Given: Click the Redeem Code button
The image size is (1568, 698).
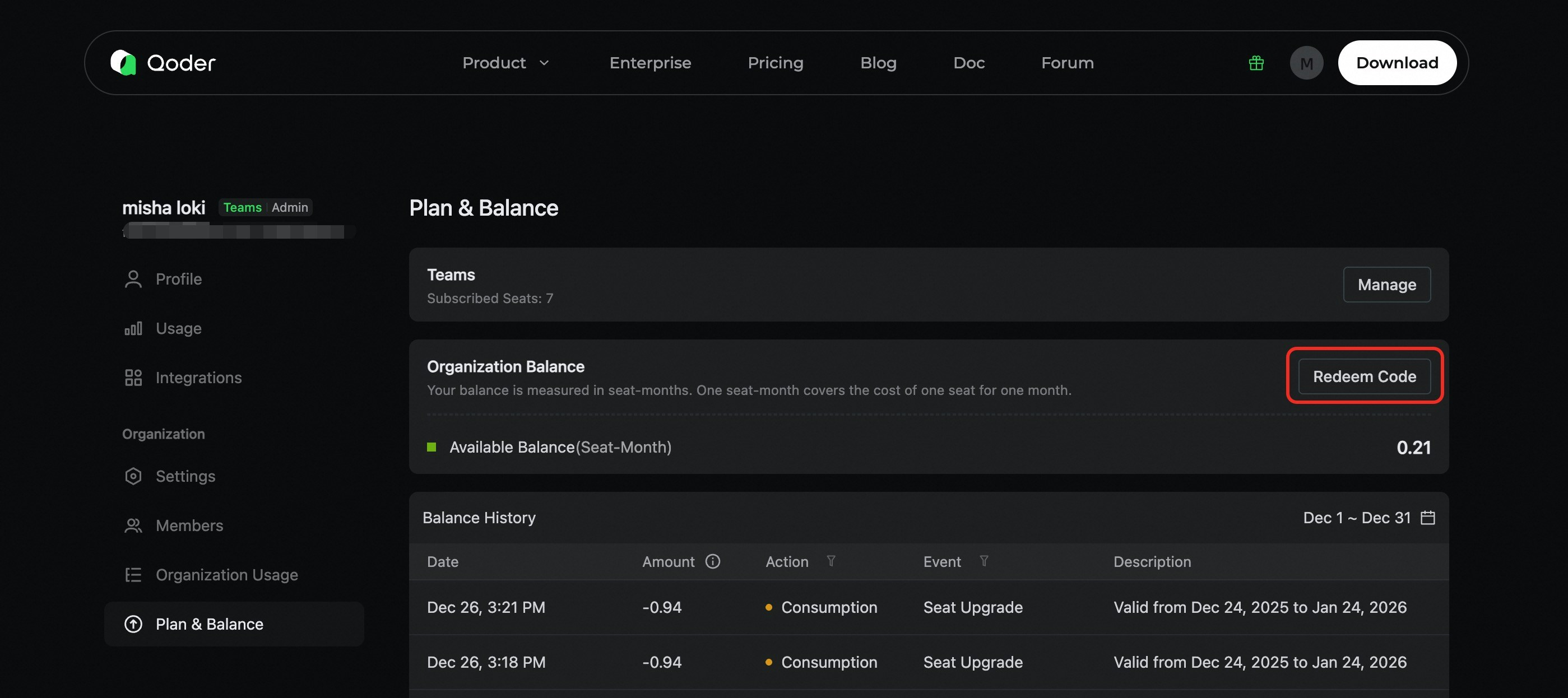Looking at the screenshot, I should tap(1364, 376).
